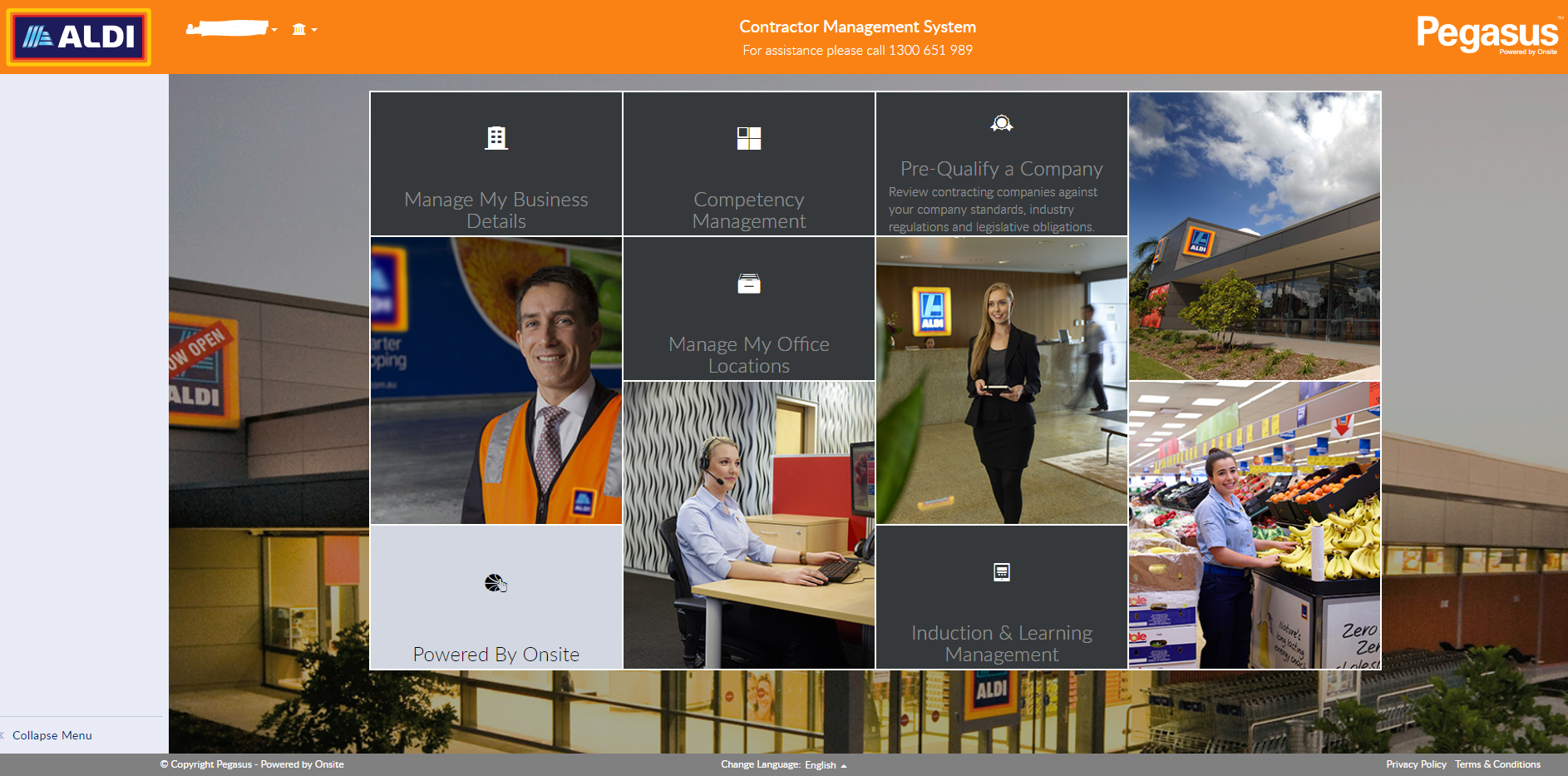Image resolution: width=1568 pixels, height=776 pixels.
Task: Click the Powered By Onsite globe icon
Action: (x=496, y=583)
